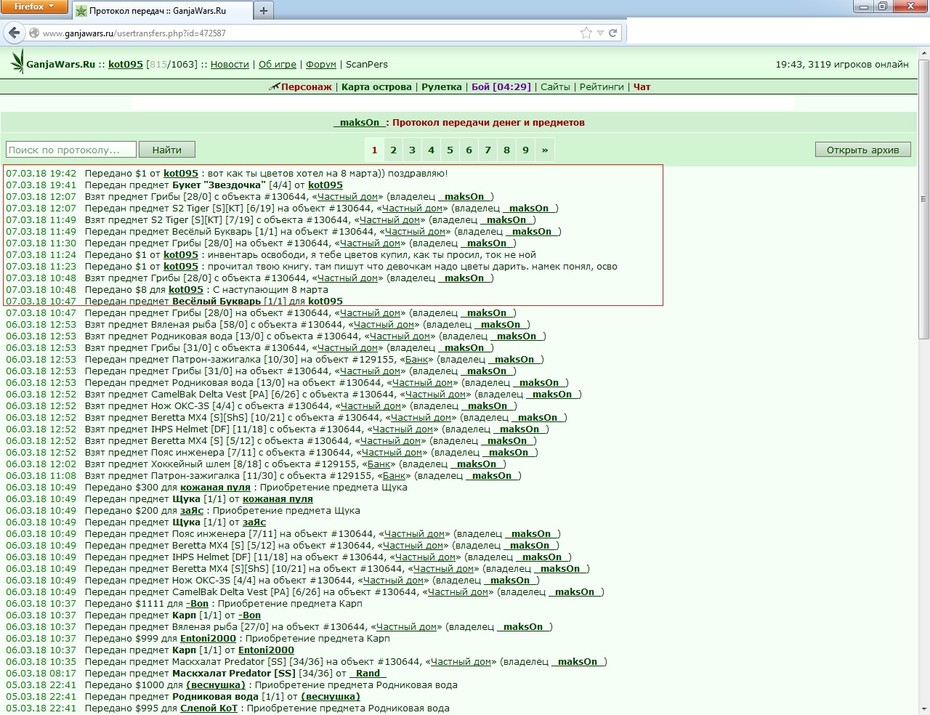This screenshot has width=930, height=715.
Task: Open the Рулетка menu item
Action: 441,87
